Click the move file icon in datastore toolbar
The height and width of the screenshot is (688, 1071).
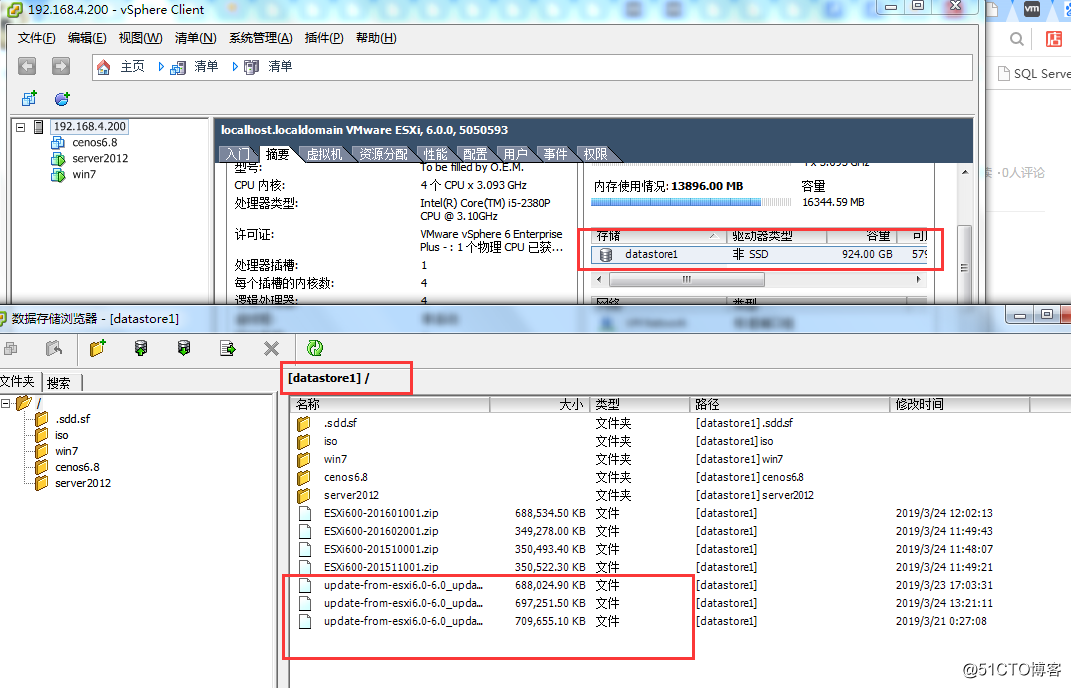point(228,348)
